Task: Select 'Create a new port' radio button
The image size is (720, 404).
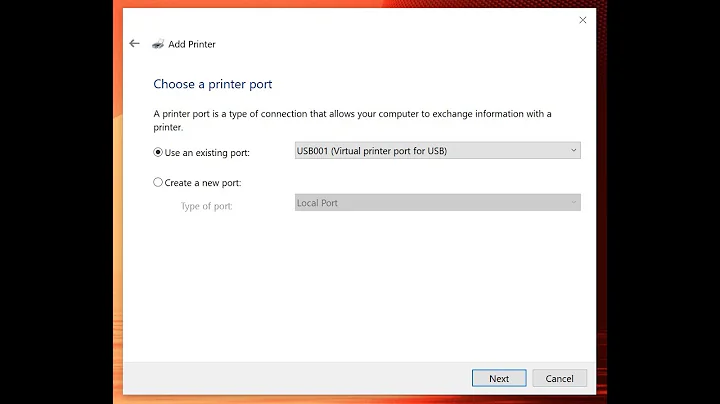Action: [x=158, y=182]
